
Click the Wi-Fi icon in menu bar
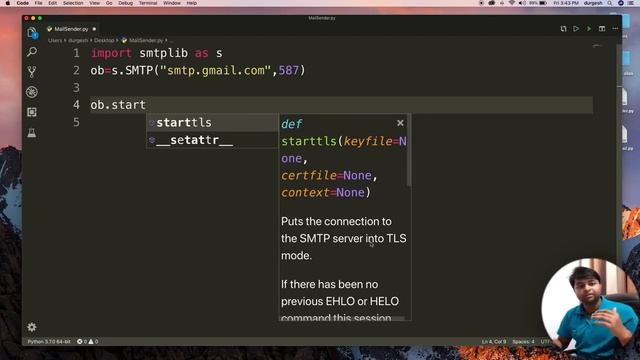tap(512, 3)
